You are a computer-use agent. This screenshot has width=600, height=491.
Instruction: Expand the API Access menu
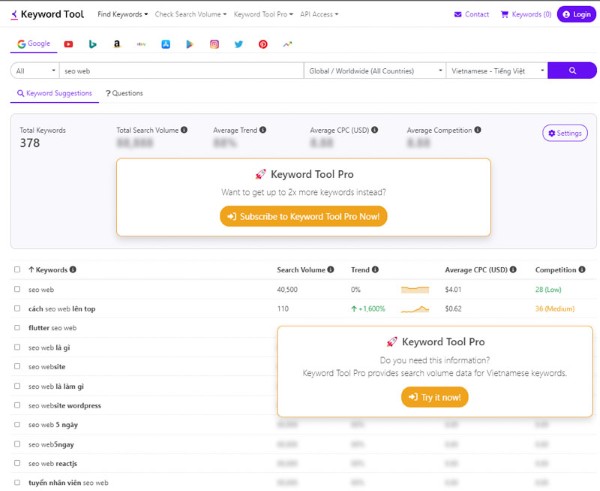319,15
